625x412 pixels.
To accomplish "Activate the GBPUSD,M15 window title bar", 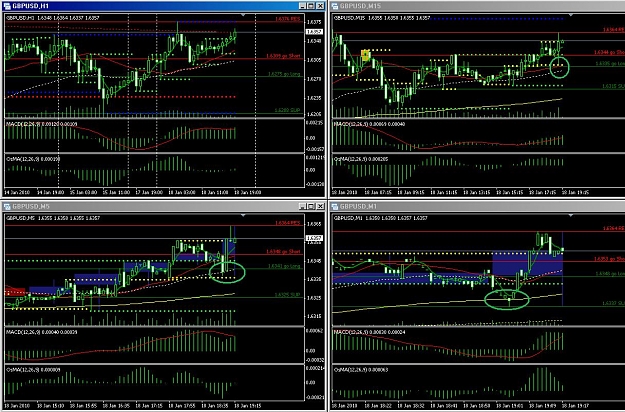I will click(478, 6).
